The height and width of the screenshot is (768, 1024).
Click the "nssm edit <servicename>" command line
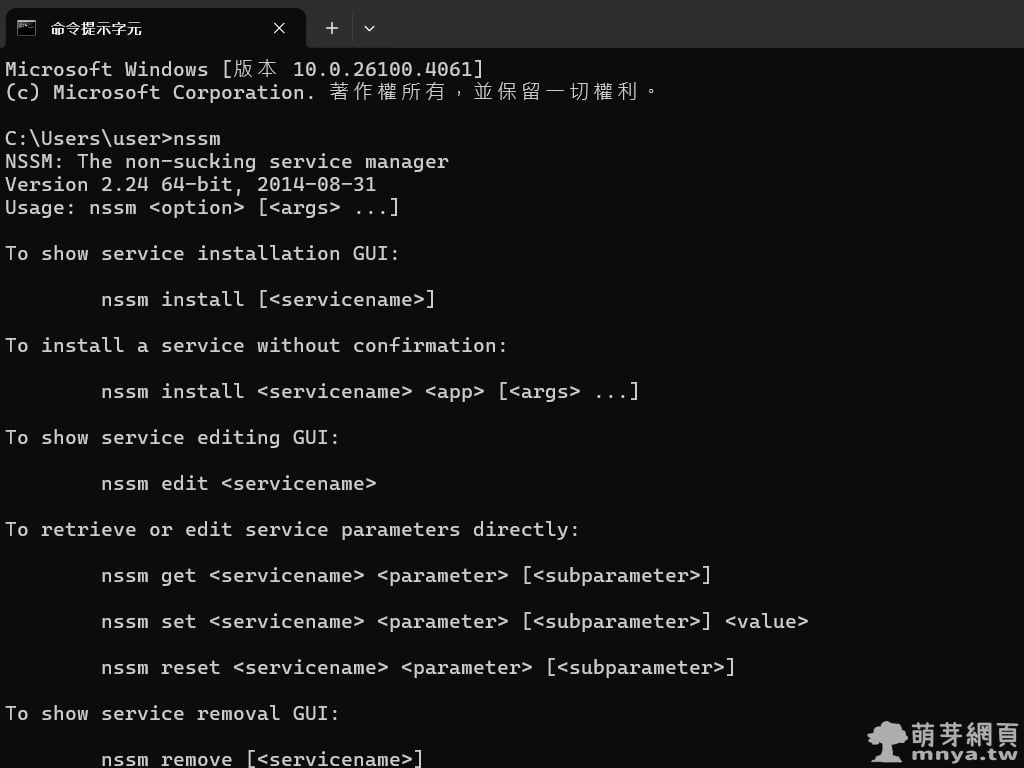238,483
